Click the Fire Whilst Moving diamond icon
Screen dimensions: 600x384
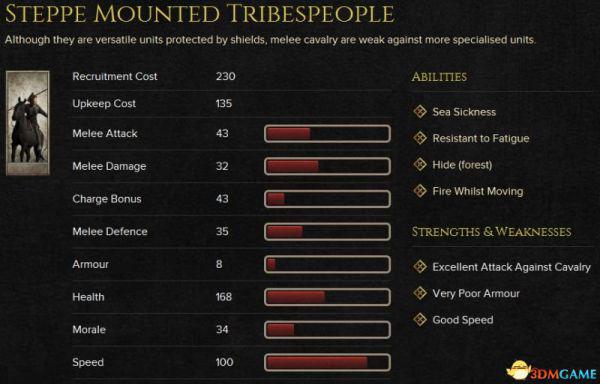click(420, 191)
